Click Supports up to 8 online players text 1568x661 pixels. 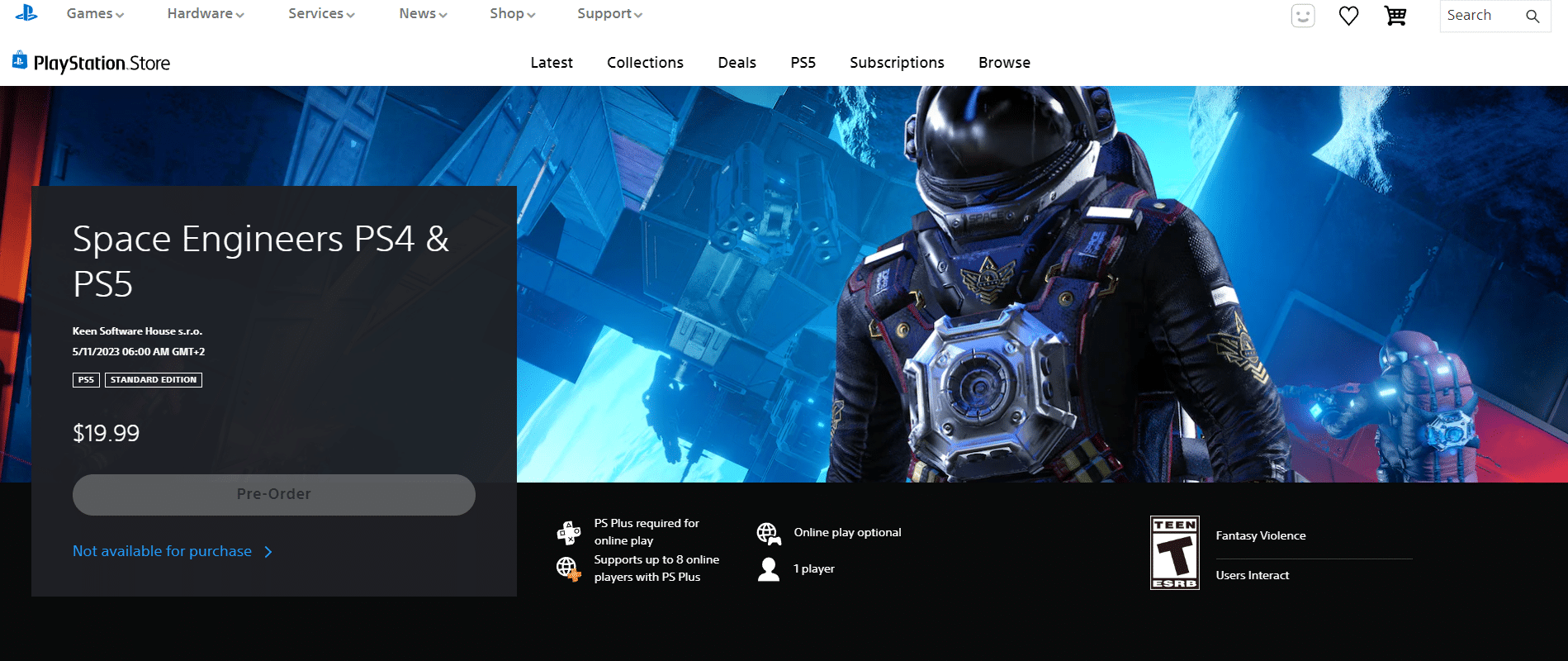[656, 568]
